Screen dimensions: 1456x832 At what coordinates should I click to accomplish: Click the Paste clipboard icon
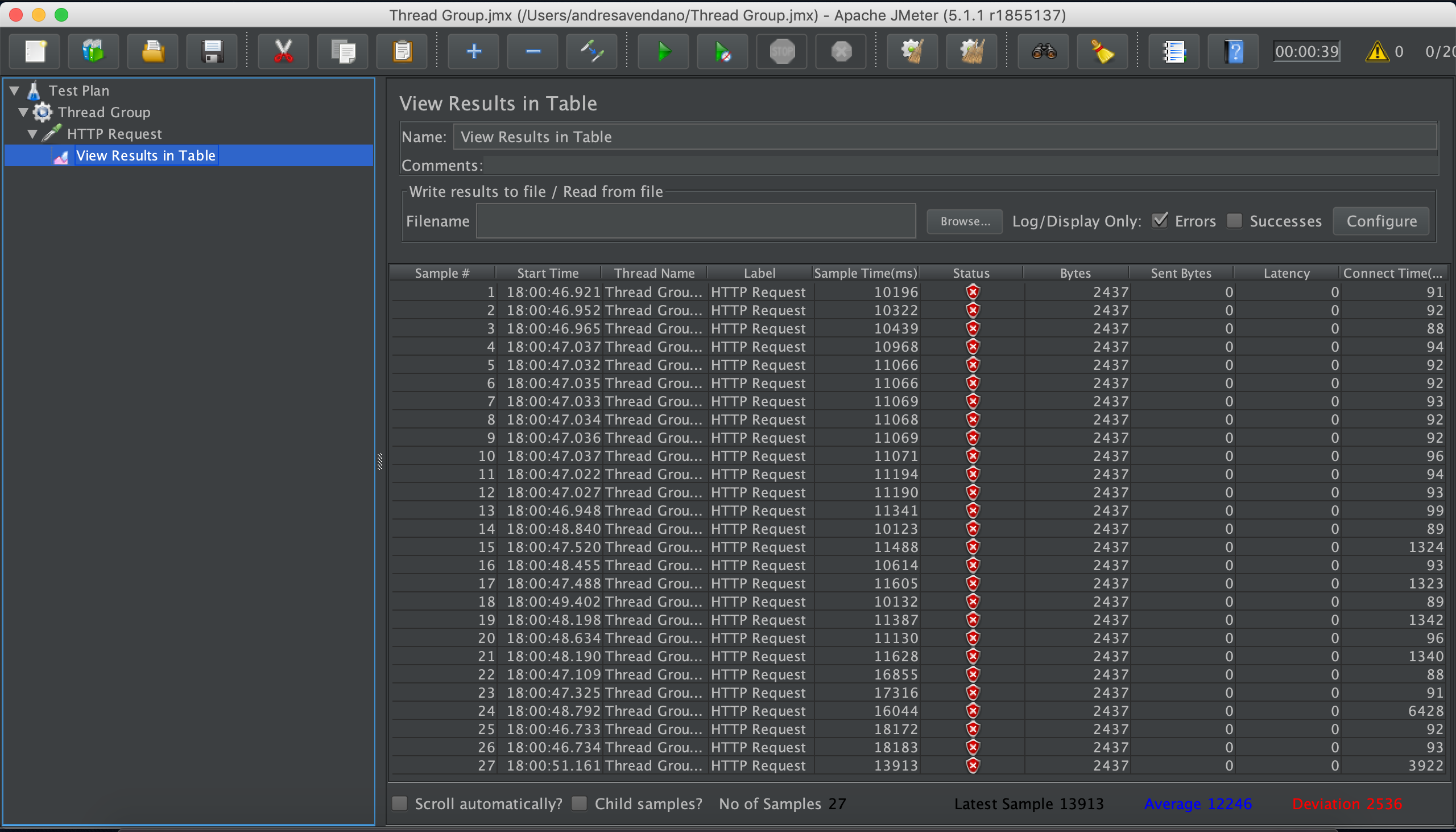click(x=402, y=51)
